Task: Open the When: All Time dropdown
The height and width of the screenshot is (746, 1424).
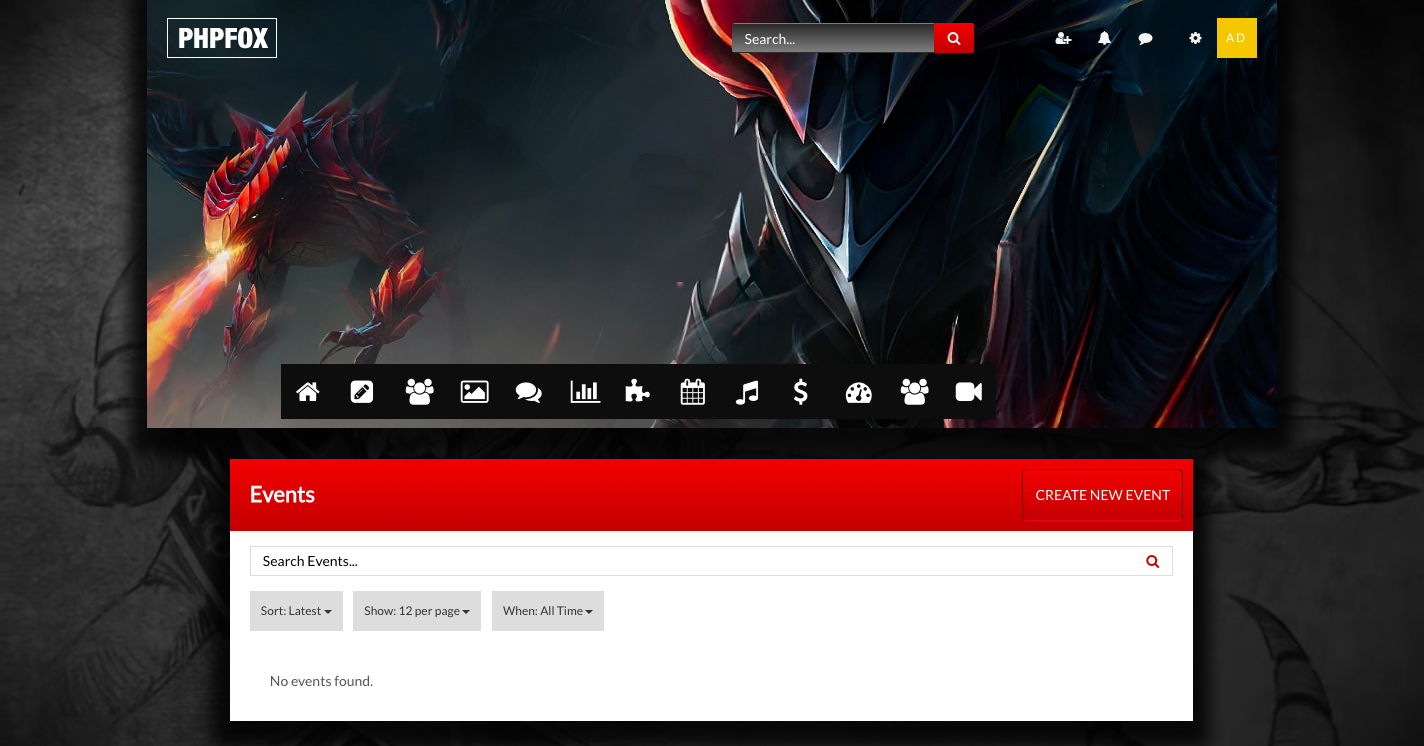Action: (548, 611)
